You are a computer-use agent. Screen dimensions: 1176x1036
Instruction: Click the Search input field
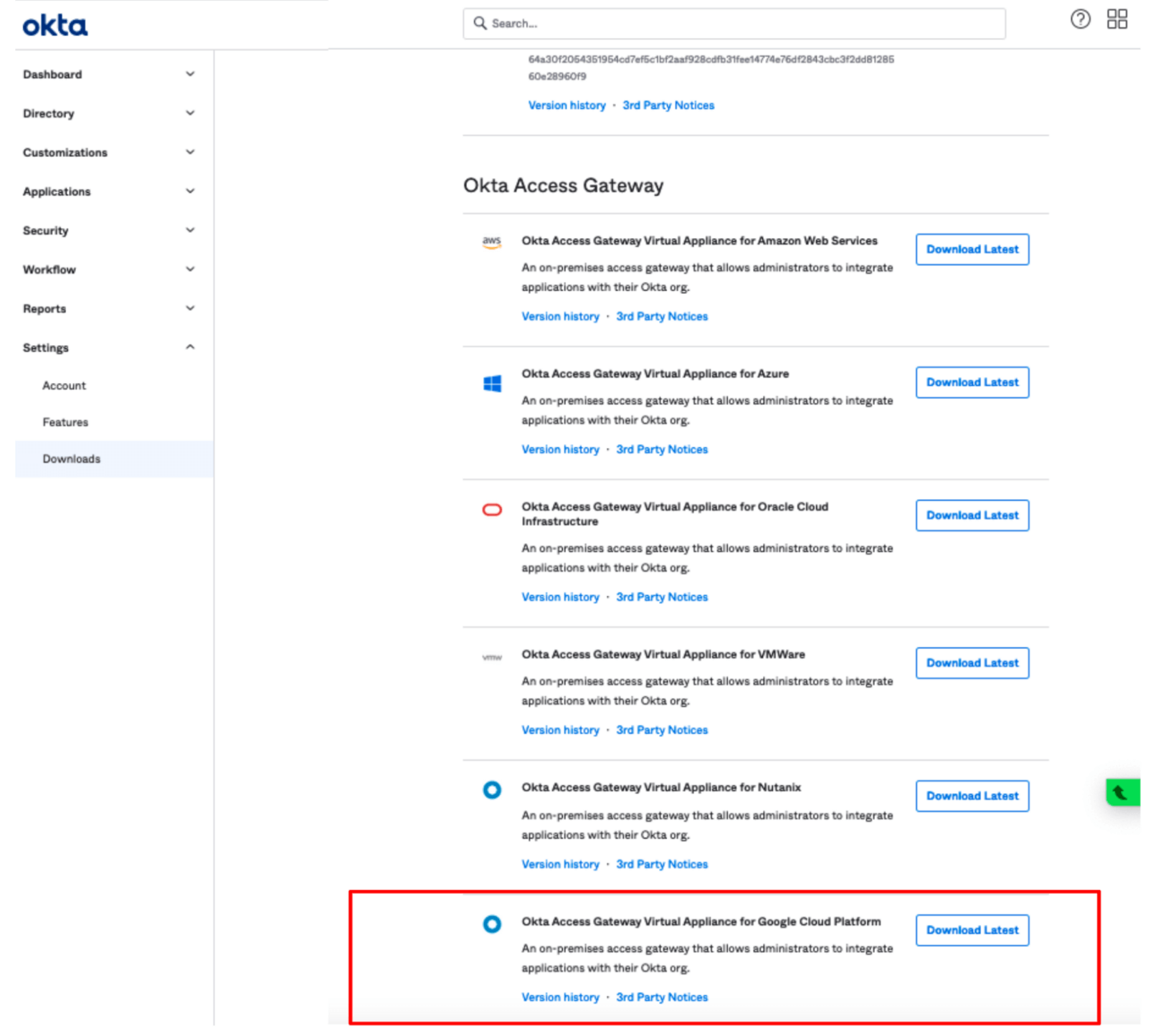point(734,24)
